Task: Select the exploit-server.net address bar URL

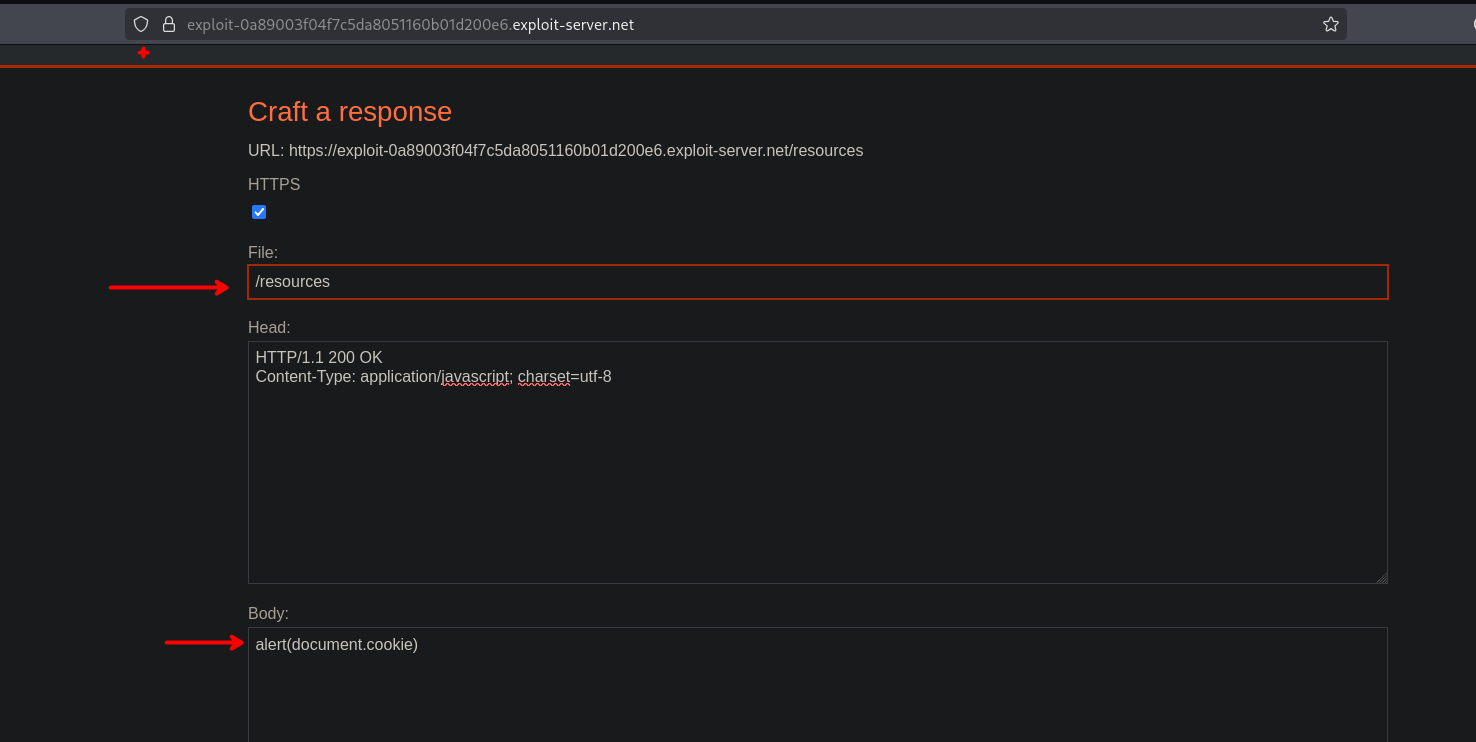Action: [410, 24]
